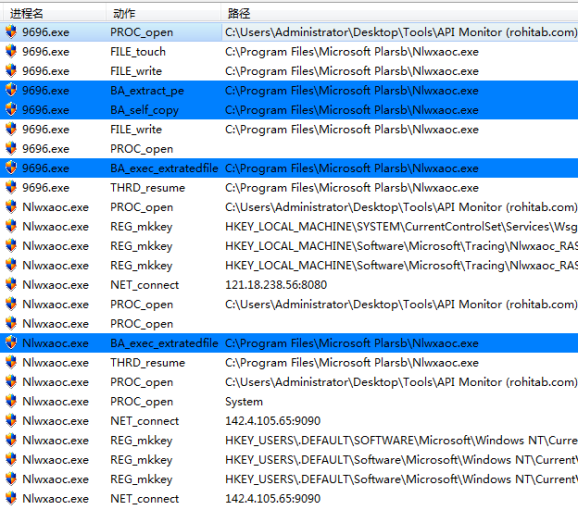Click shield icon of NET_connect 121.18.238.56:8080 row
The width and height of the screenshot is (578, 511).
click(x=11, y=285)
